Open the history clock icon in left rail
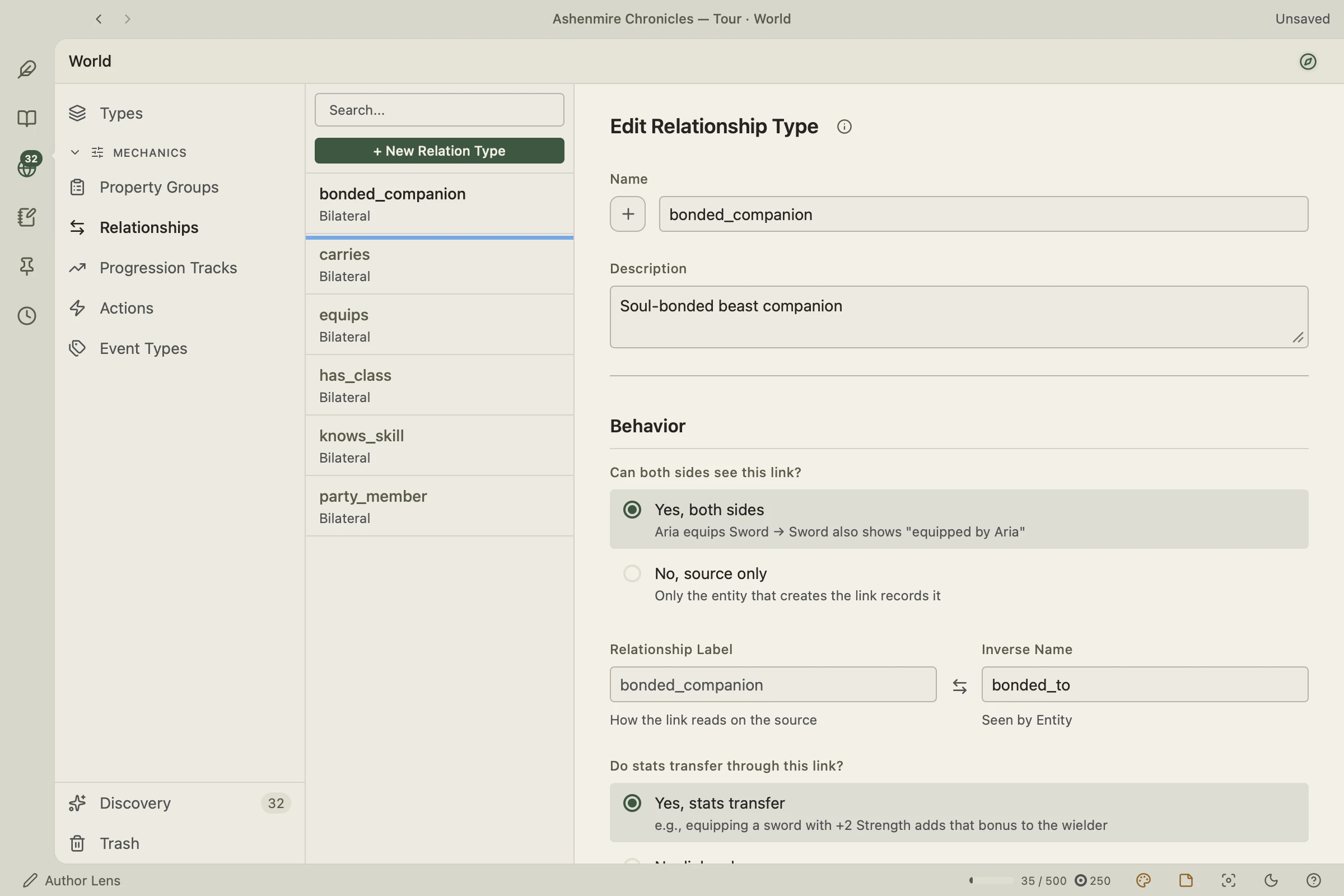The width and height of the screenshot is (1344, 896). pyautogui.click(x=27, y=316)
